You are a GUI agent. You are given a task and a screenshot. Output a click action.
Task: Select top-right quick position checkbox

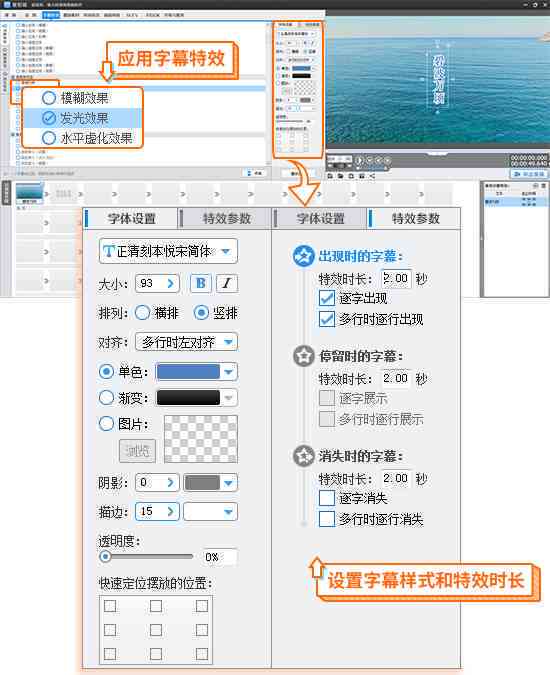pyautogui.click(x=201, y=606)
